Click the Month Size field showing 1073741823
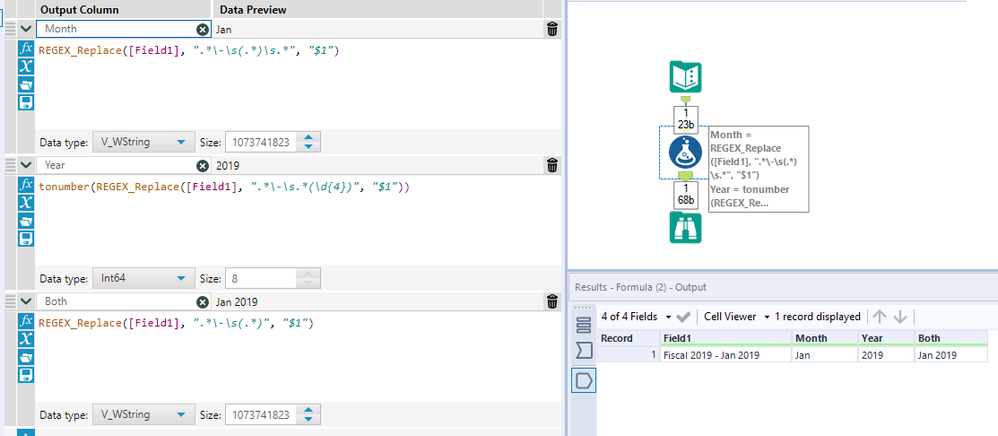998x436 pixels. point(262,142)
